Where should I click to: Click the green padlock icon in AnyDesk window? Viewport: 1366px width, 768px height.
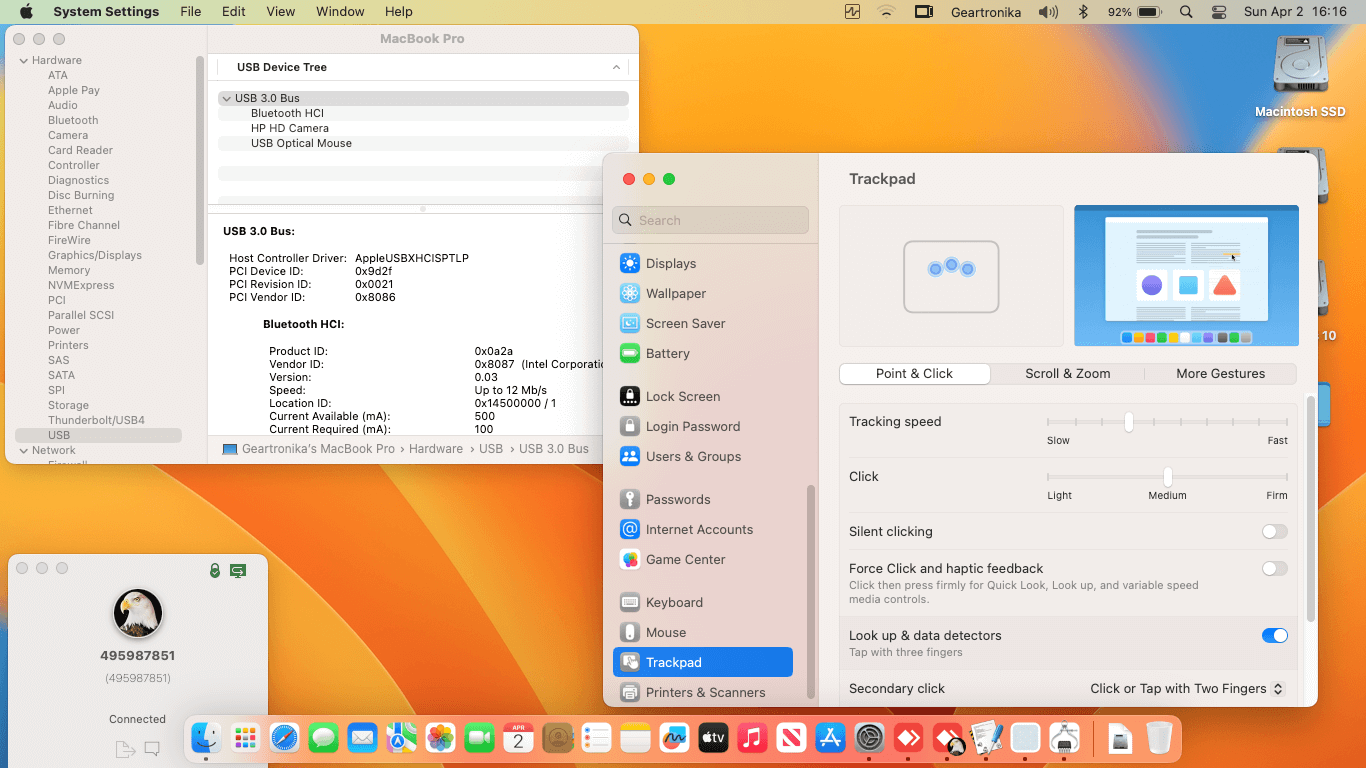tap(214, 570)
